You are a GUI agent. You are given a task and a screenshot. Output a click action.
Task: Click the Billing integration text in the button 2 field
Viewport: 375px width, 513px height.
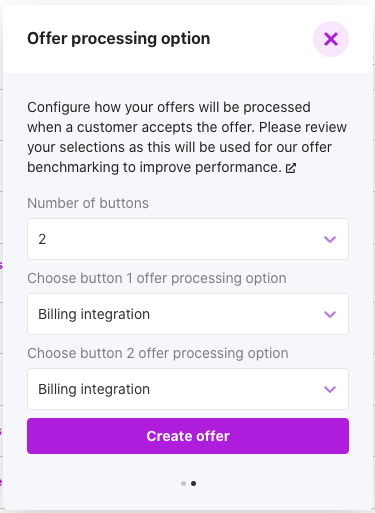coord(94,389)
